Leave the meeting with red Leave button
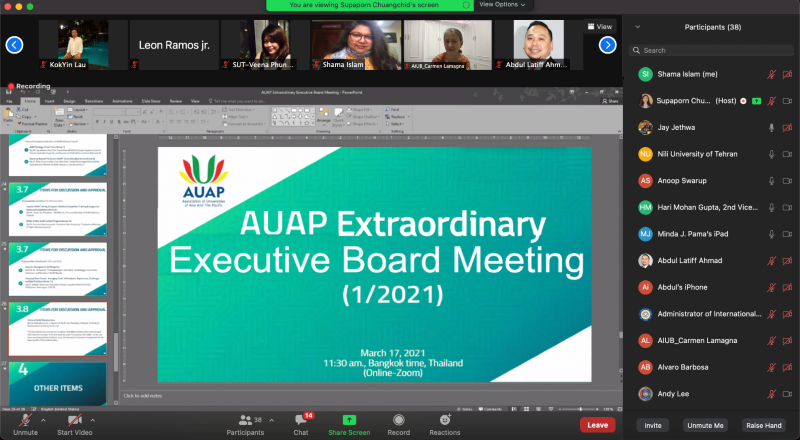Image resolution: width=800 pixels, height=440 pixels. 597,425
